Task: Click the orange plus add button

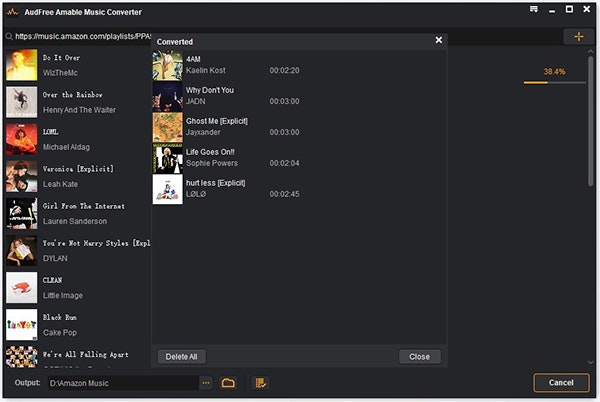Action: coord(579,37)
